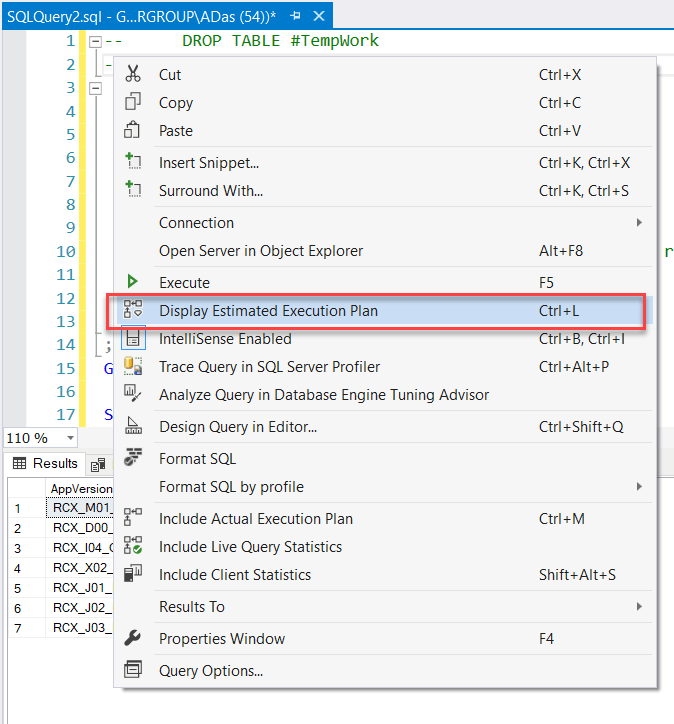Expand the Connection submenu arrow
Image resolution: width=674 pixels, height=724 pixels.
point(639,223)
